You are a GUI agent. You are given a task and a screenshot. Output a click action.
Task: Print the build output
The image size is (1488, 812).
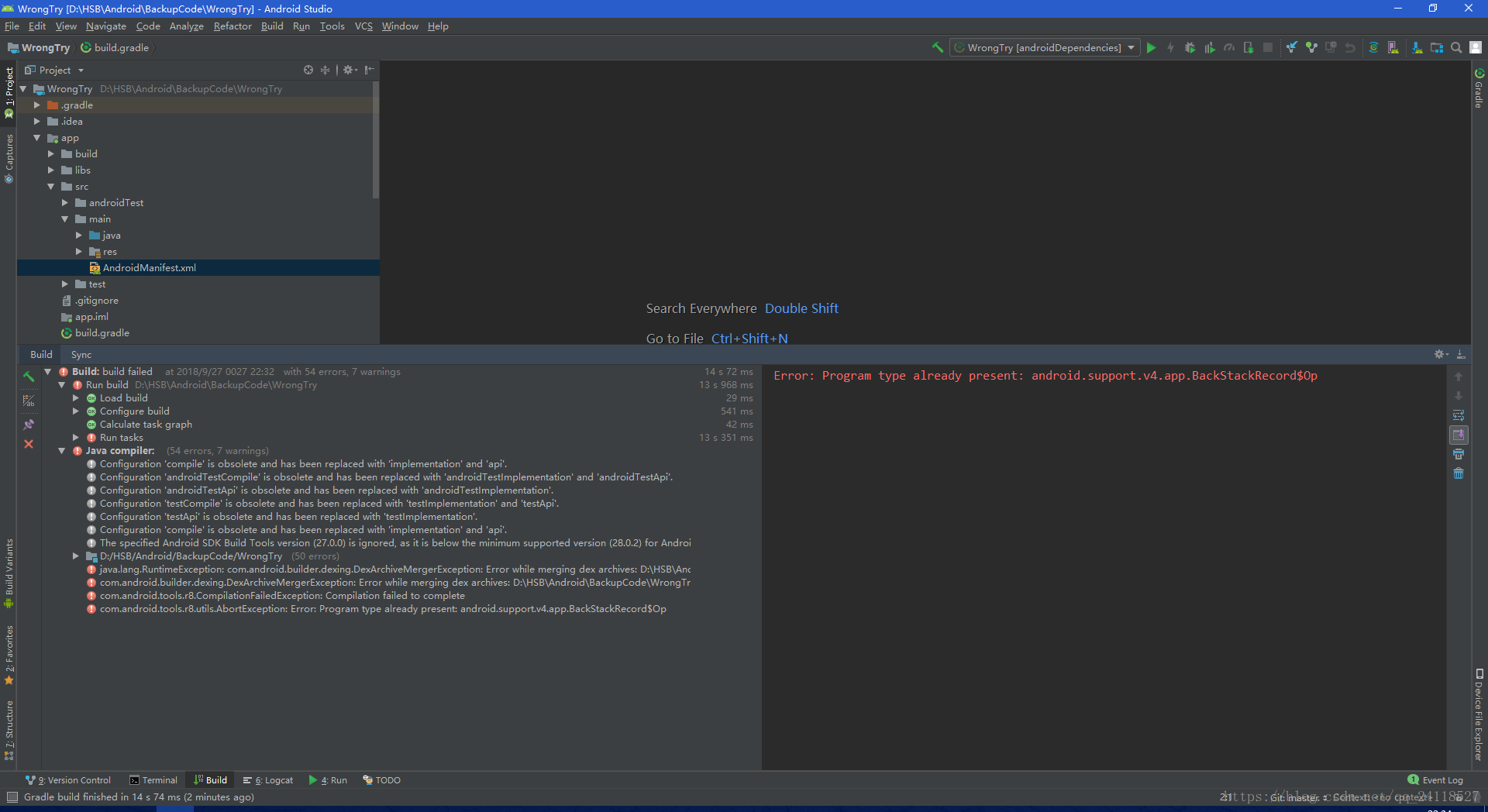tap(1459, 454)
